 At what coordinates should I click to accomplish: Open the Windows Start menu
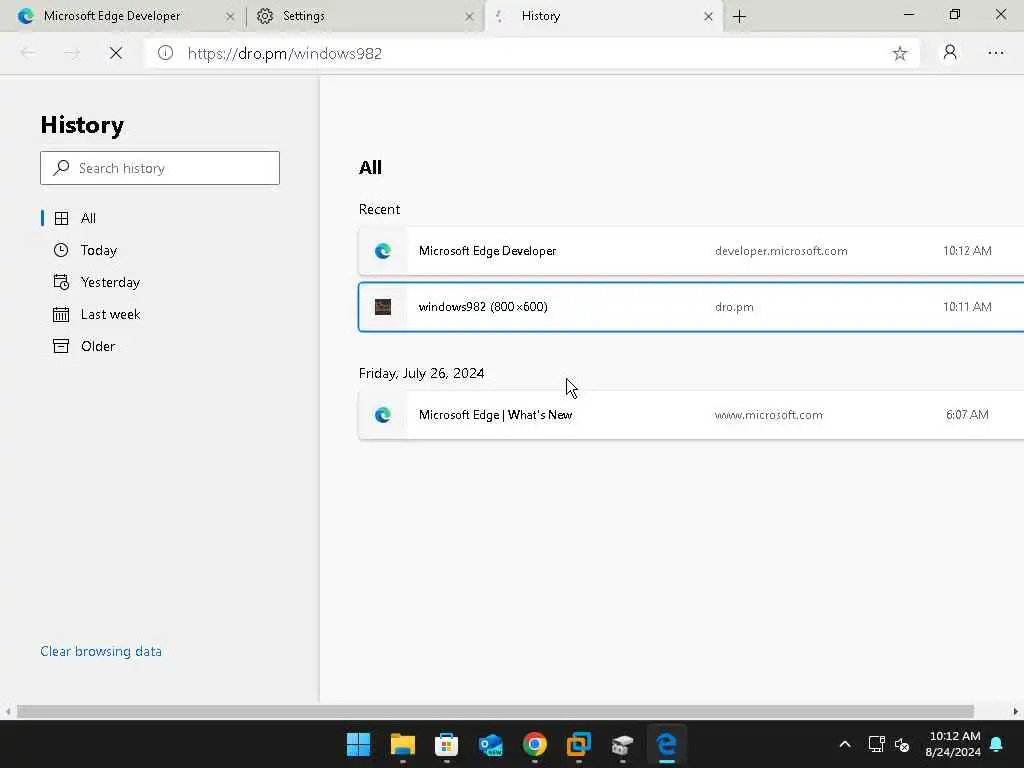pyautogui.click(x=359, y=744)
